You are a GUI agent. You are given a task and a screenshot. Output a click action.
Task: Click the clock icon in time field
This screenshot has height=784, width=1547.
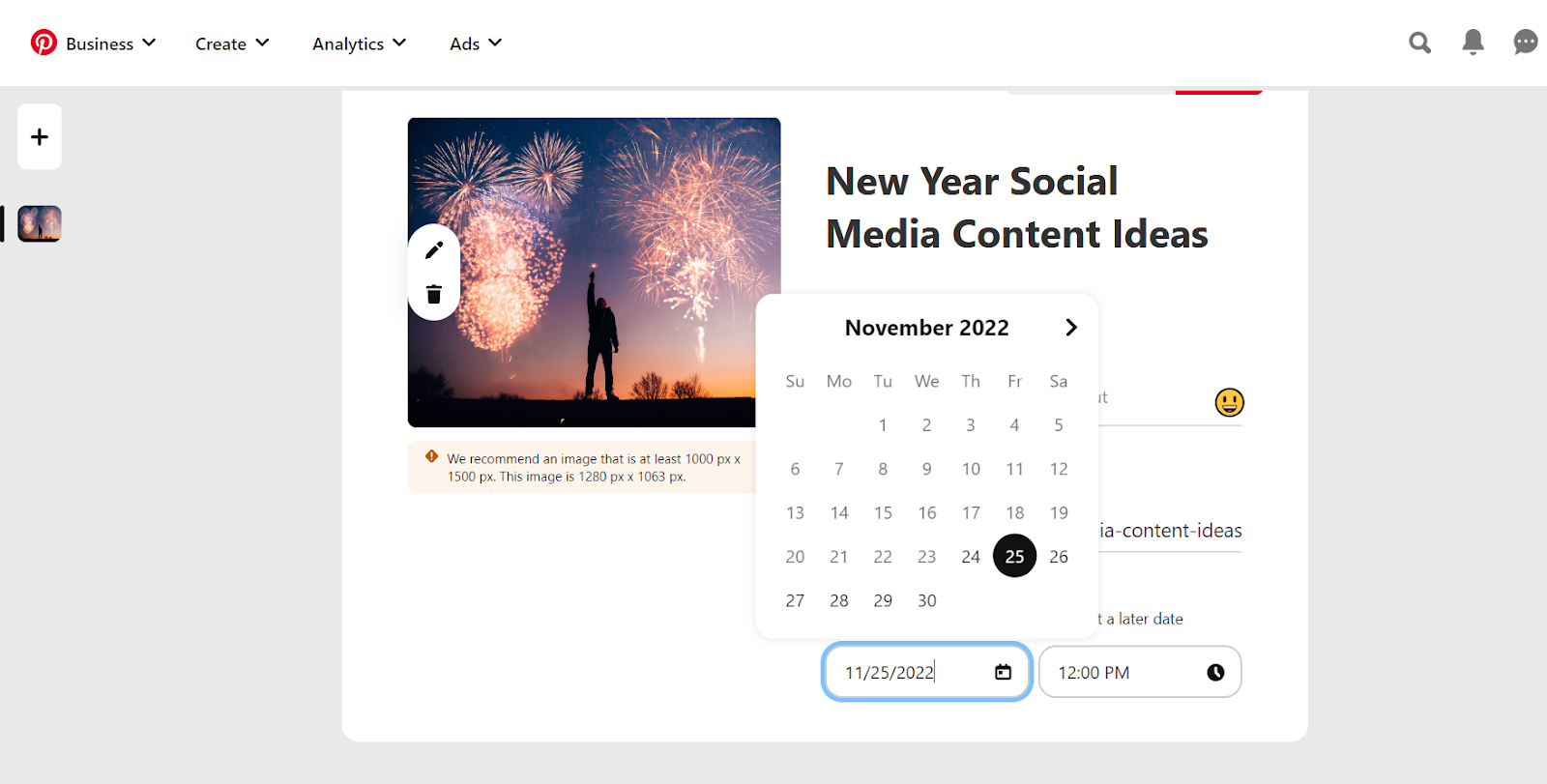pyautogui.click(x=1215, y=672)
